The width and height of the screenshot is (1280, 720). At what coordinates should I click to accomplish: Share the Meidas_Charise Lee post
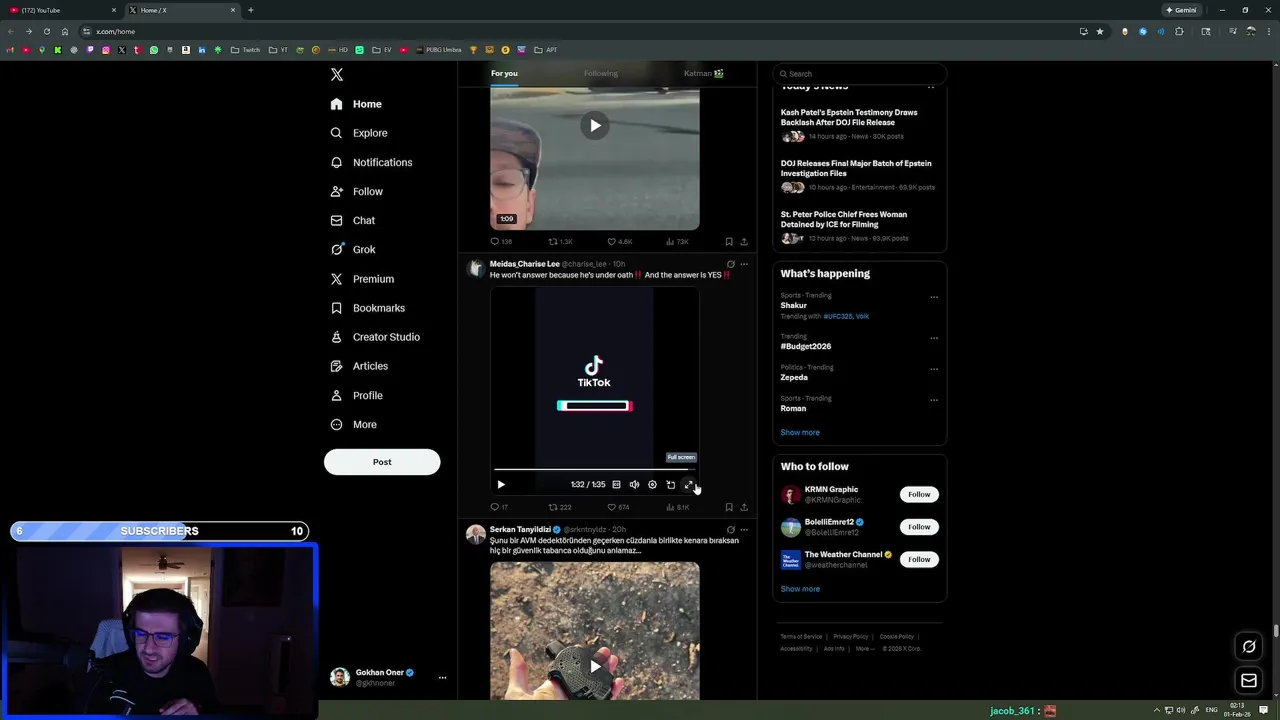(x=744, y=507)
